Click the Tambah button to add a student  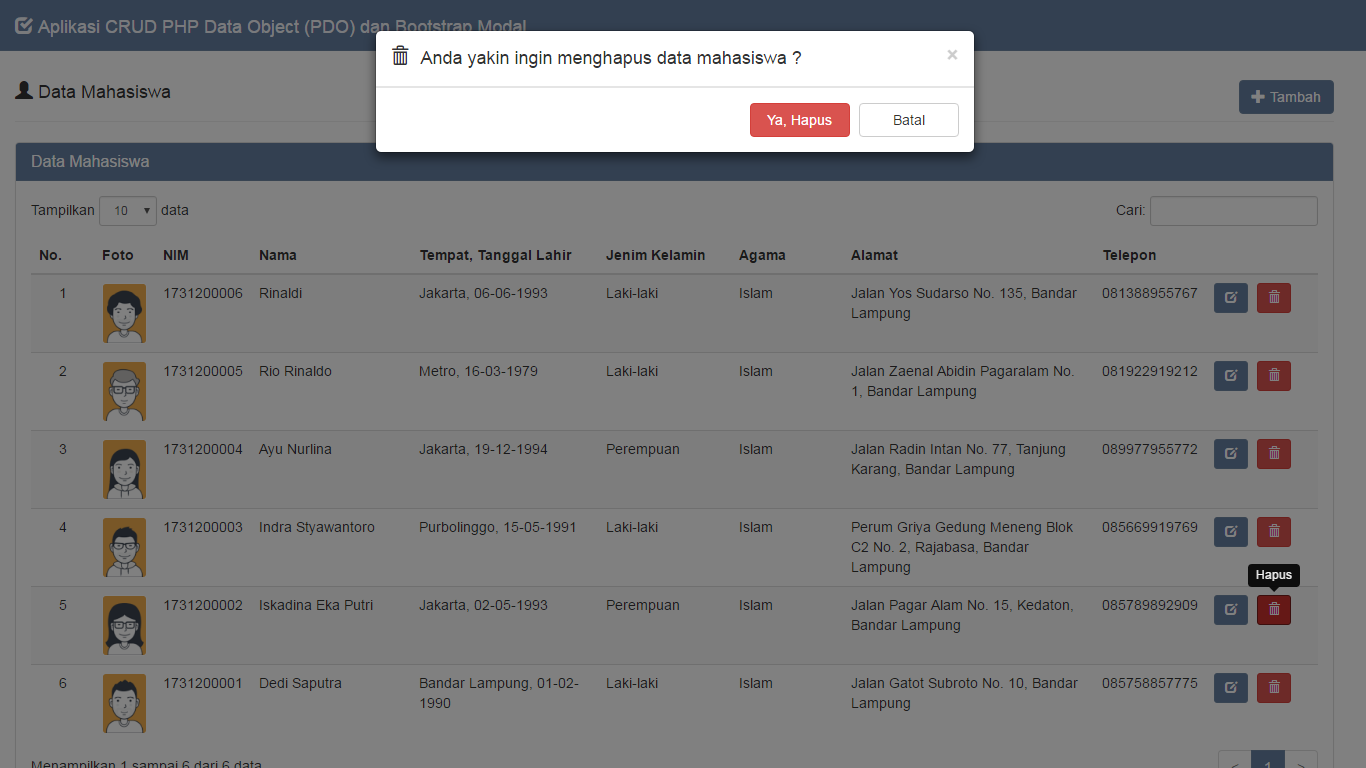point(1285,97)
